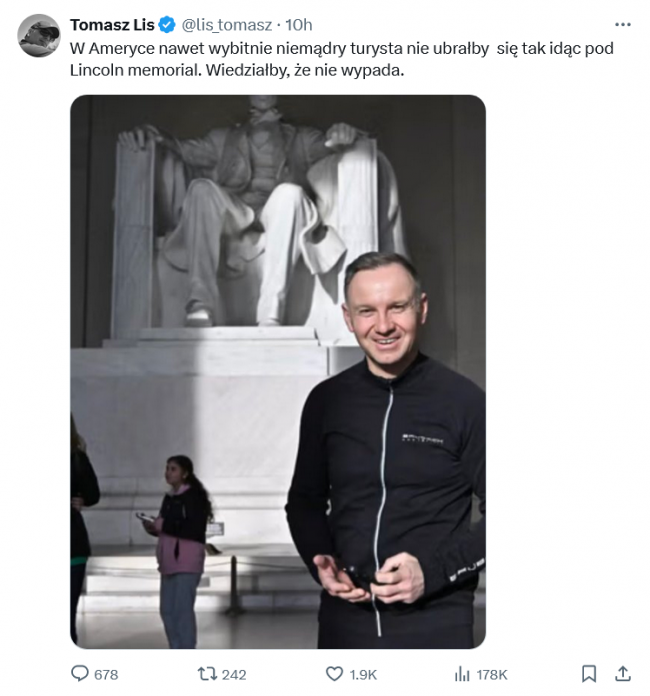Open Tomasz Lis profile avatar
The height and width of the screenshot is (696, 650).
39,36
